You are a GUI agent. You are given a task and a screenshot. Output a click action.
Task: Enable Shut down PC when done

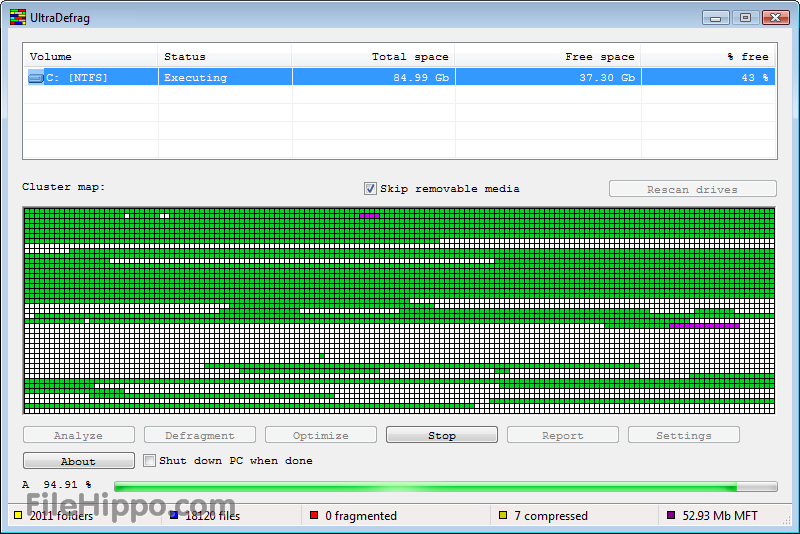[x=149, y=461]
